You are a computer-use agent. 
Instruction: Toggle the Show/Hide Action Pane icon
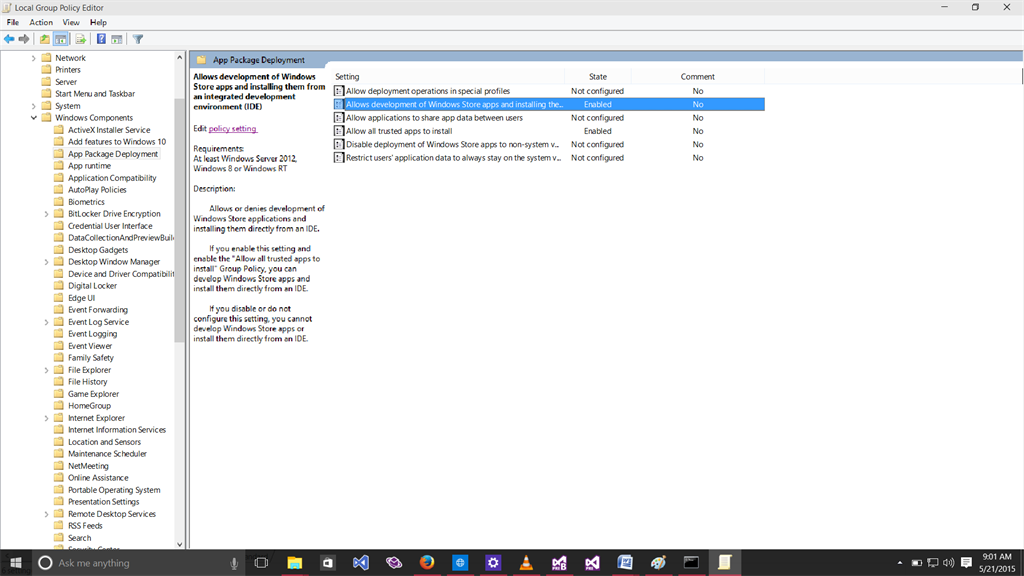tap(117, 39)
